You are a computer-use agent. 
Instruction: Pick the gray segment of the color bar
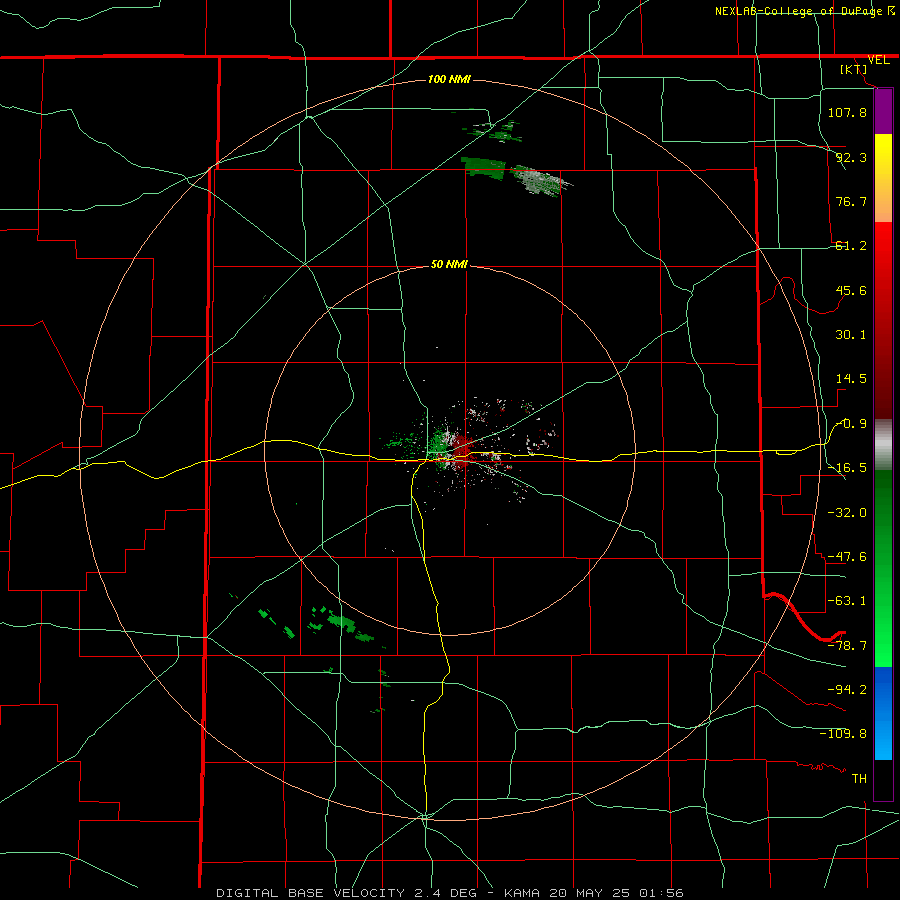pos(883,444)
